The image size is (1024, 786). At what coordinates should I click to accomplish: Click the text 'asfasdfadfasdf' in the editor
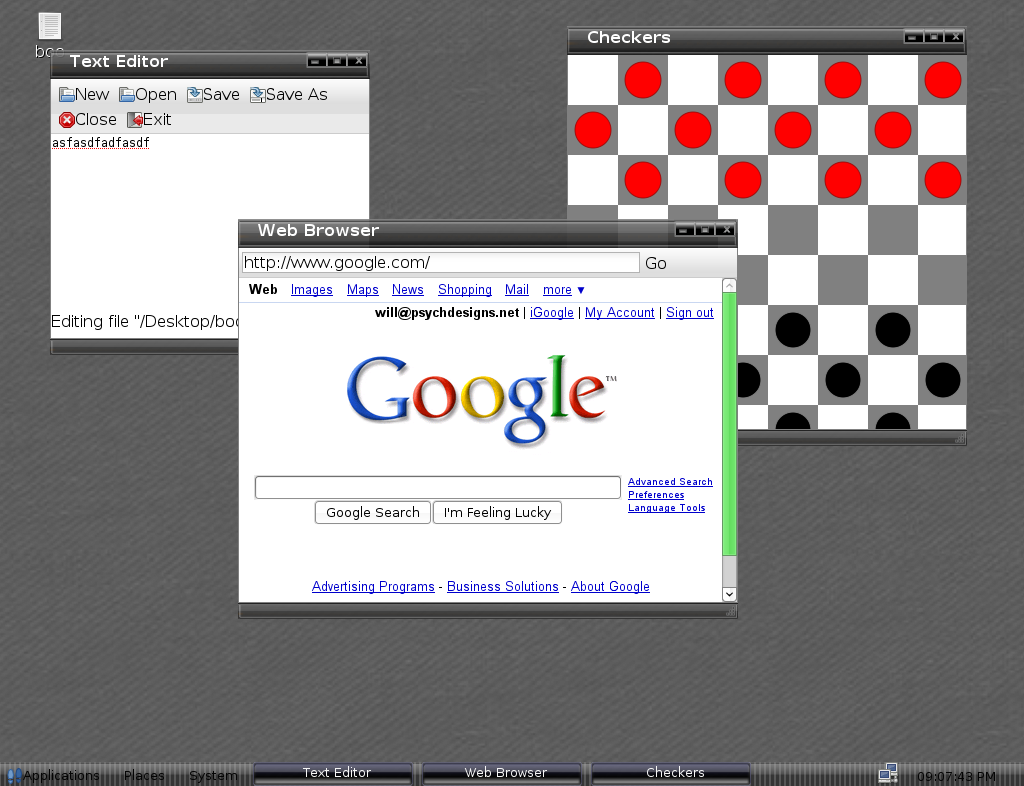tap(101, 143)
